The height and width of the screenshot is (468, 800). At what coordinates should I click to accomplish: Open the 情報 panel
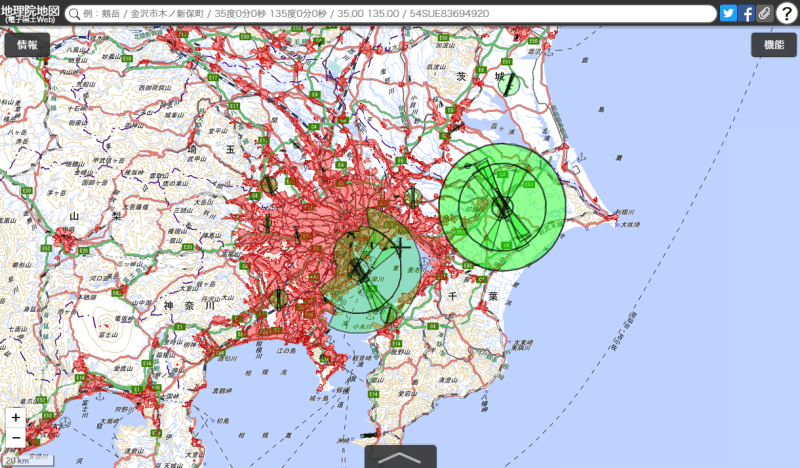27,45
